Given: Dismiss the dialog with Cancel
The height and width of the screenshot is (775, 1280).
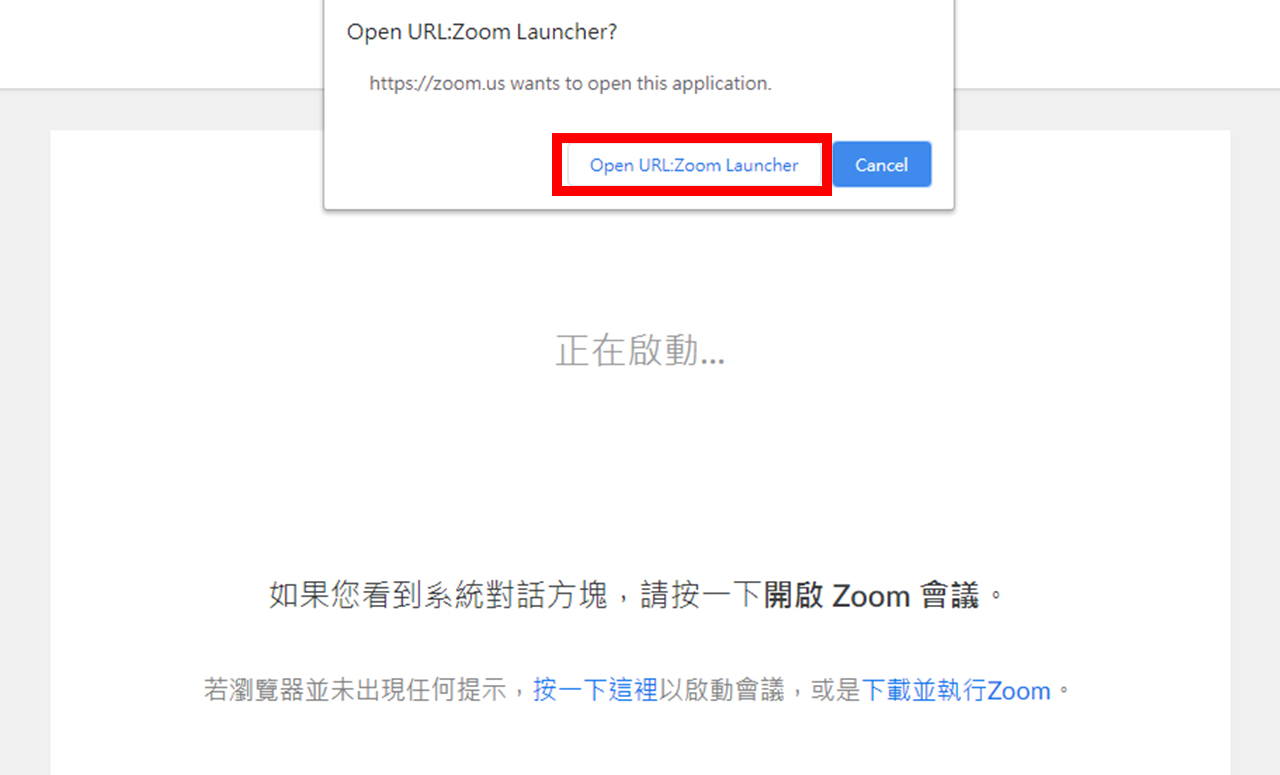Looking at the screenshot, I should pyautogui.click(x=881, y=165).
